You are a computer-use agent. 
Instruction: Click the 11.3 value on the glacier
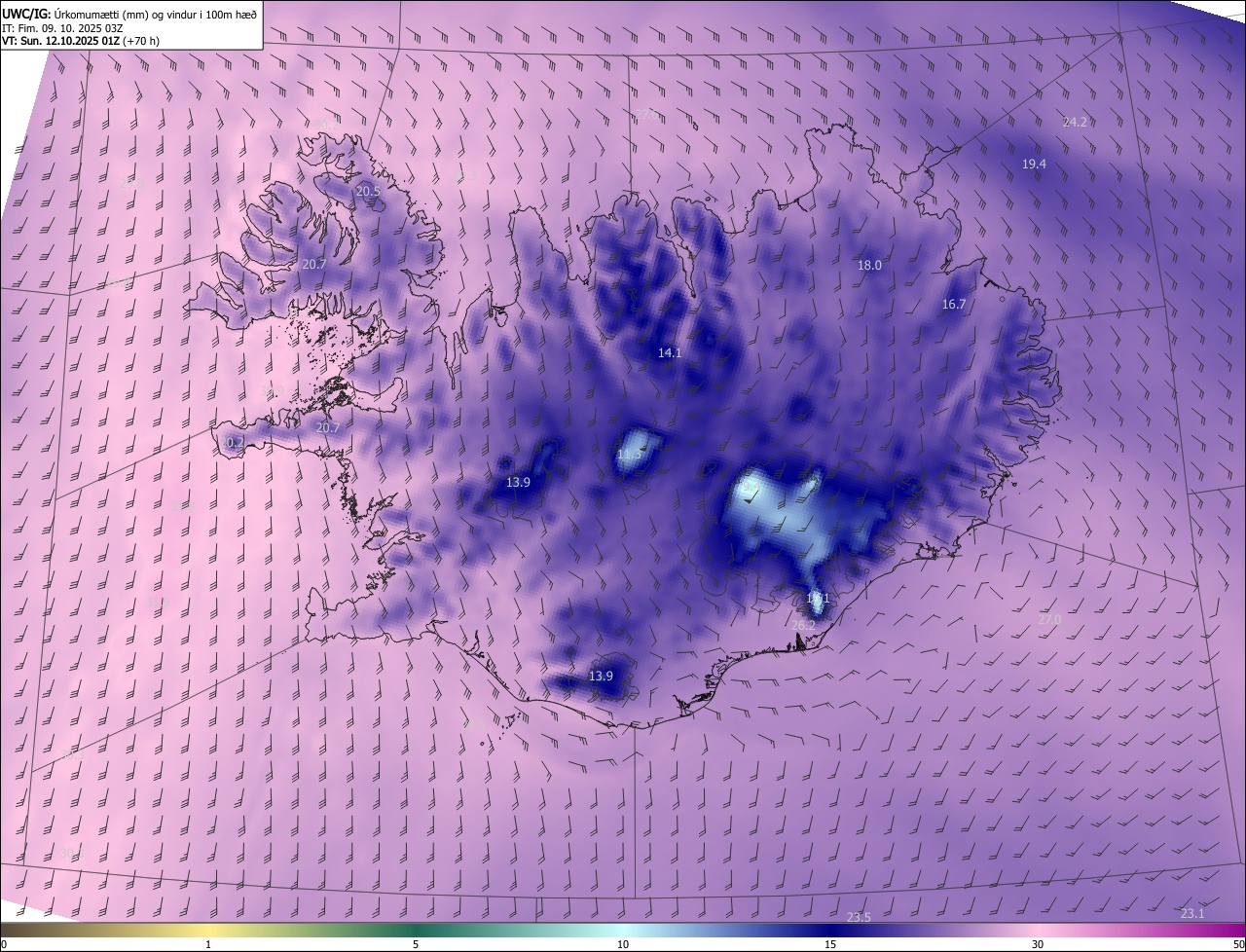coord(630,455)
